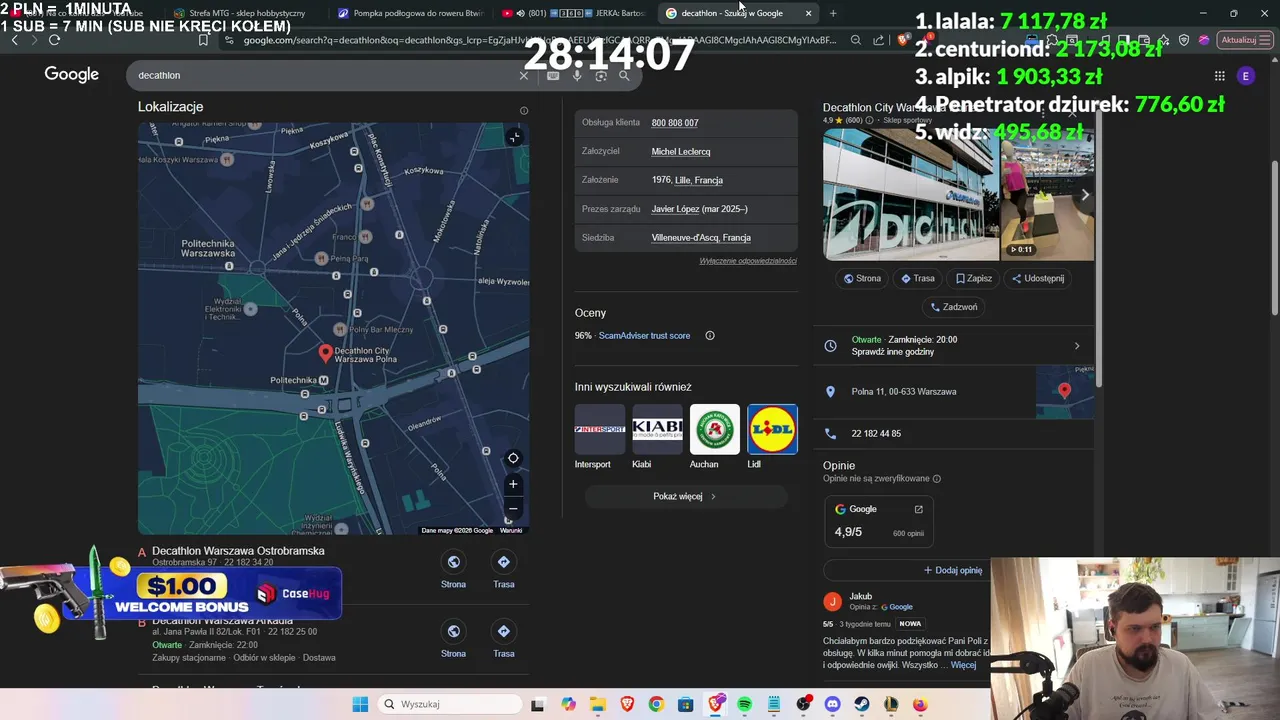The image size is (1280, 720).
Task: Expand the map to full view
Action: [x=513, y=138]
